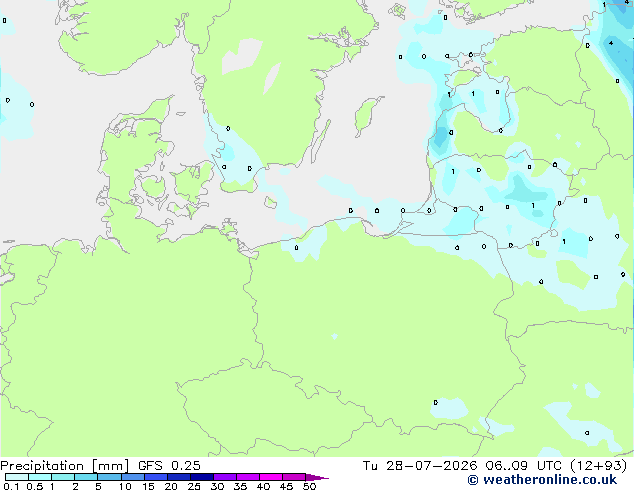Click the legend label "0.1"
The height and width of the screenshot is (490, 634).
pyautogui.click(x=11, y=486)
